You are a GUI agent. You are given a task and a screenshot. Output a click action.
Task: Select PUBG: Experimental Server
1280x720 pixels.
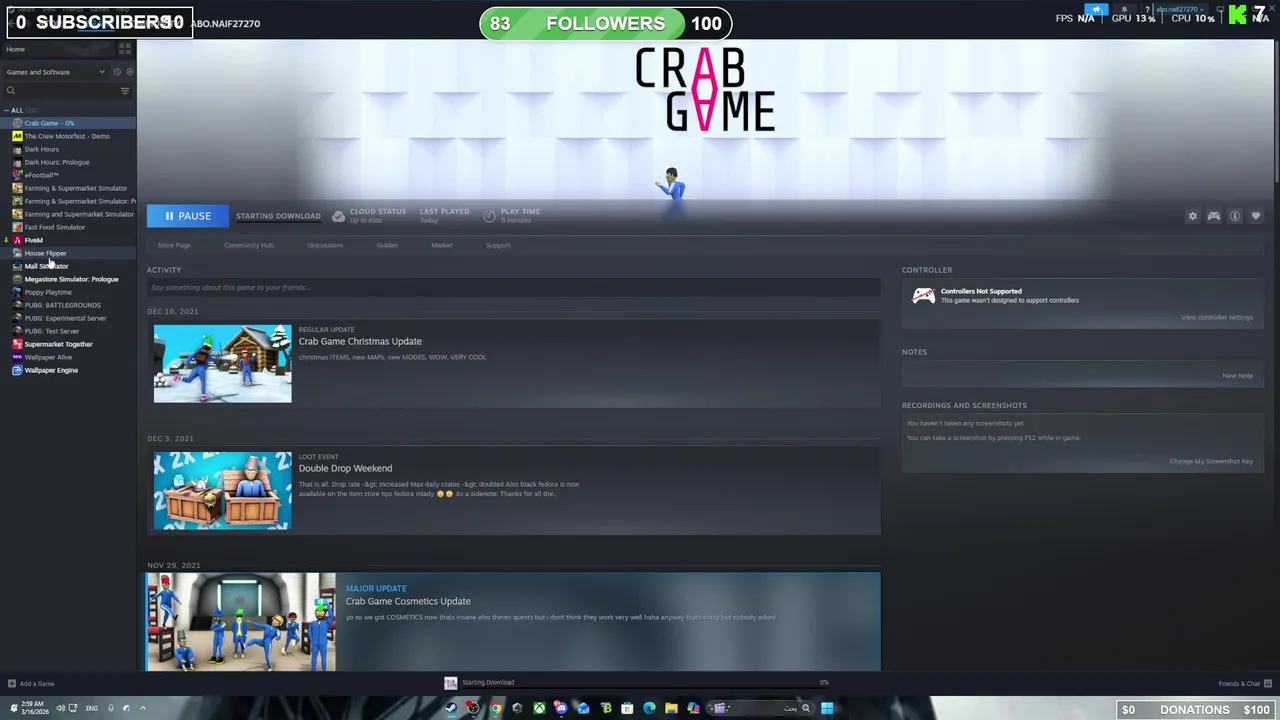[68, 318]
